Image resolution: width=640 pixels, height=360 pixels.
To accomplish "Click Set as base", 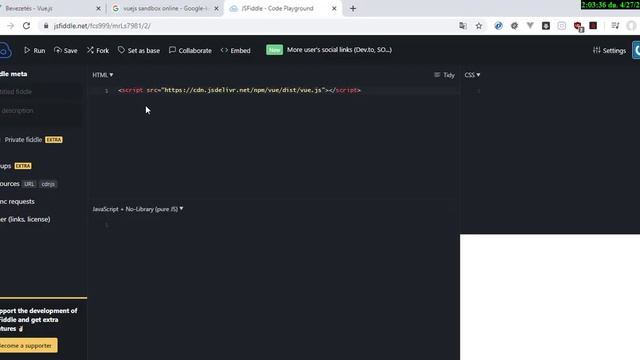I will pos(139,50).
